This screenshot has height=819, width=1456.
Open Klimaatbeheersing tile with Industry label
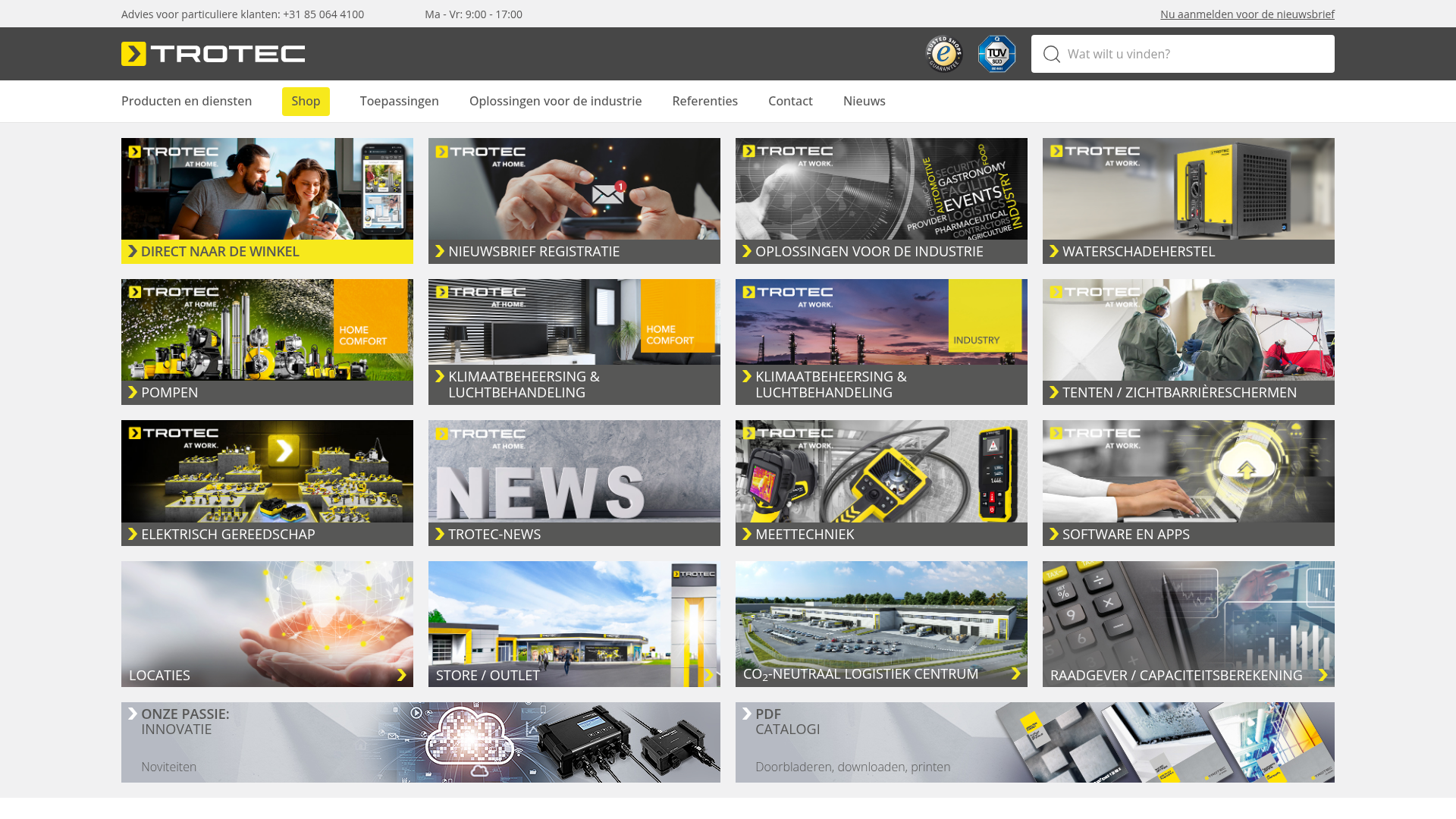[x=881, y=342]
